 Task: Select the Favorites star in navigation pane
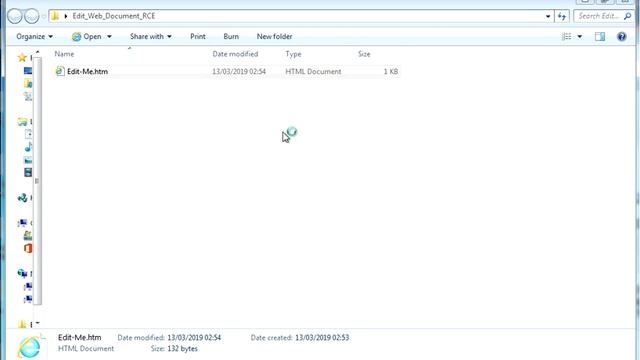[22, 58]
